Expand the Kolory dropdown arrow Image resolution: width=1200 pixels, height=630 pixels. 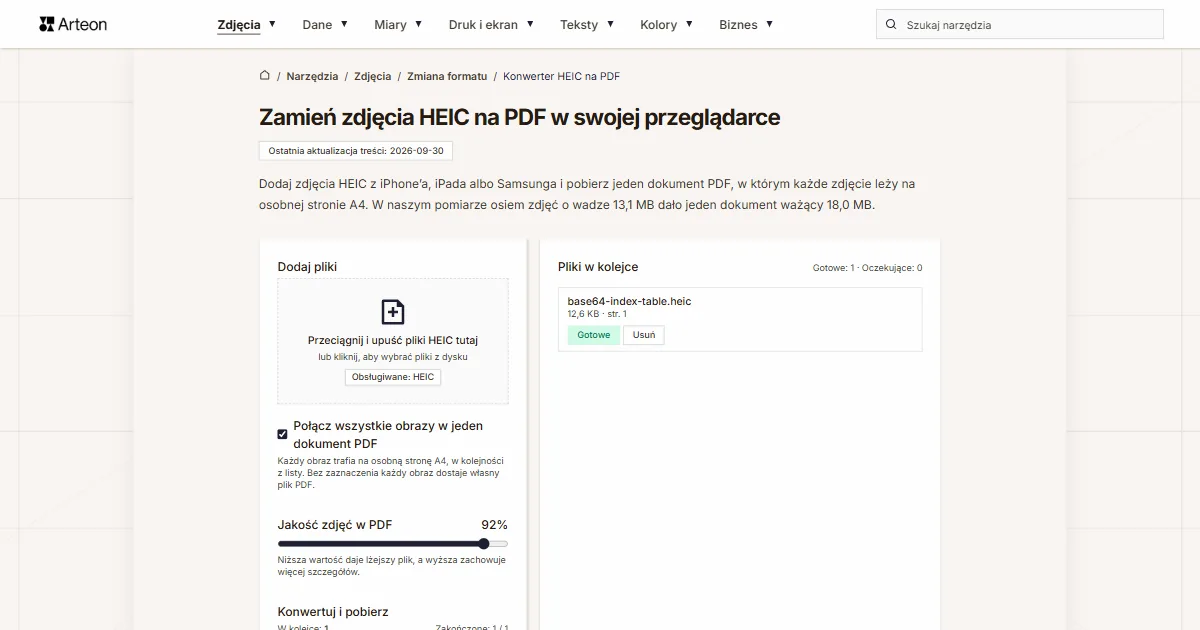click(x=689, y=23)
